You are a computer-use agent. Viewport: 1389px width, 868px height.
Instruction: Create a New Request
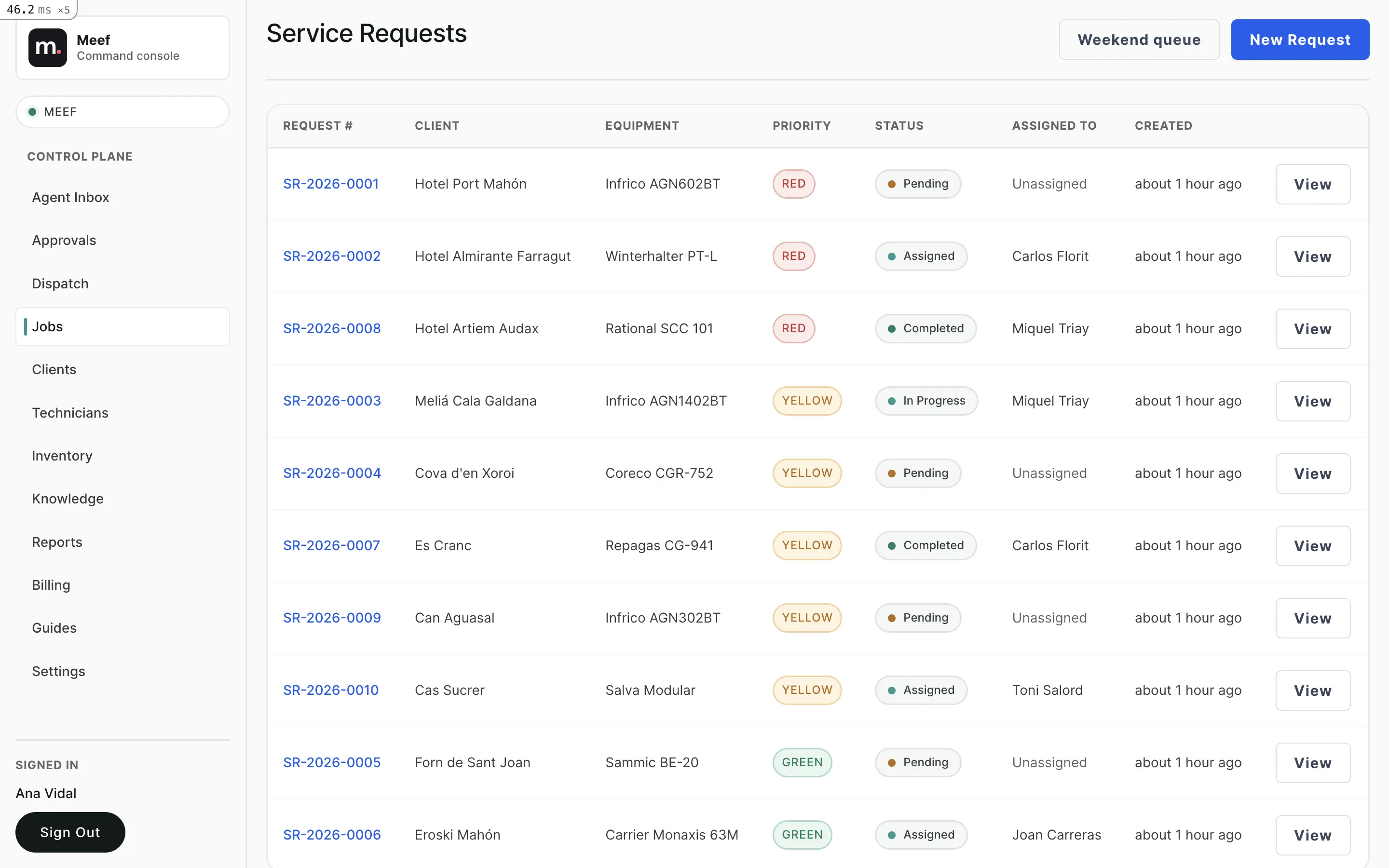[1300, 40]
